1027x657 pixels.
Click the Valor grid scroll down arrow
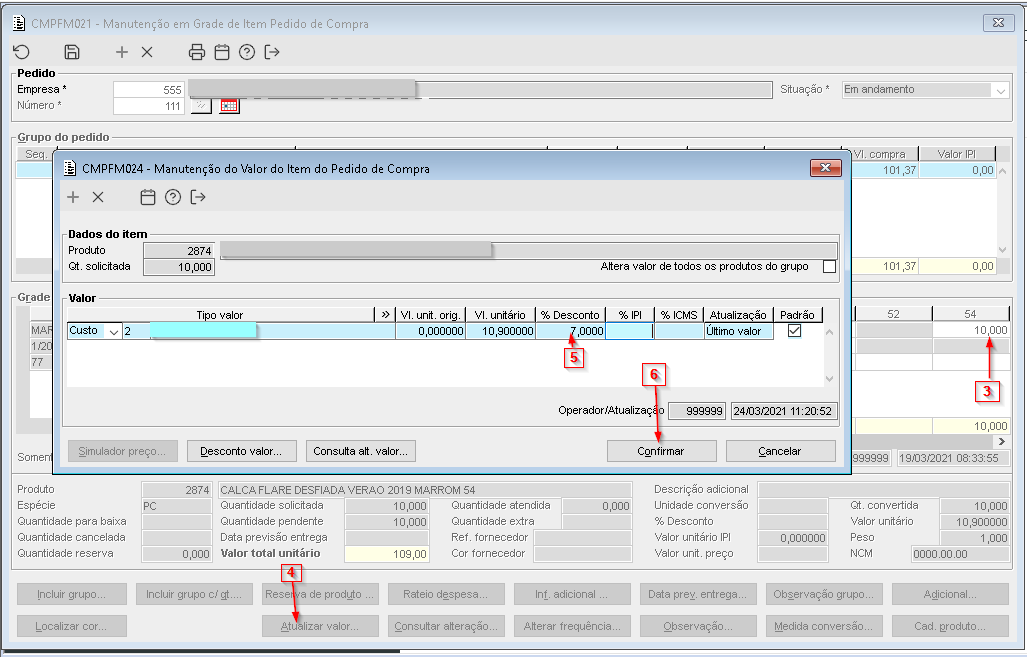click(829, 379)
